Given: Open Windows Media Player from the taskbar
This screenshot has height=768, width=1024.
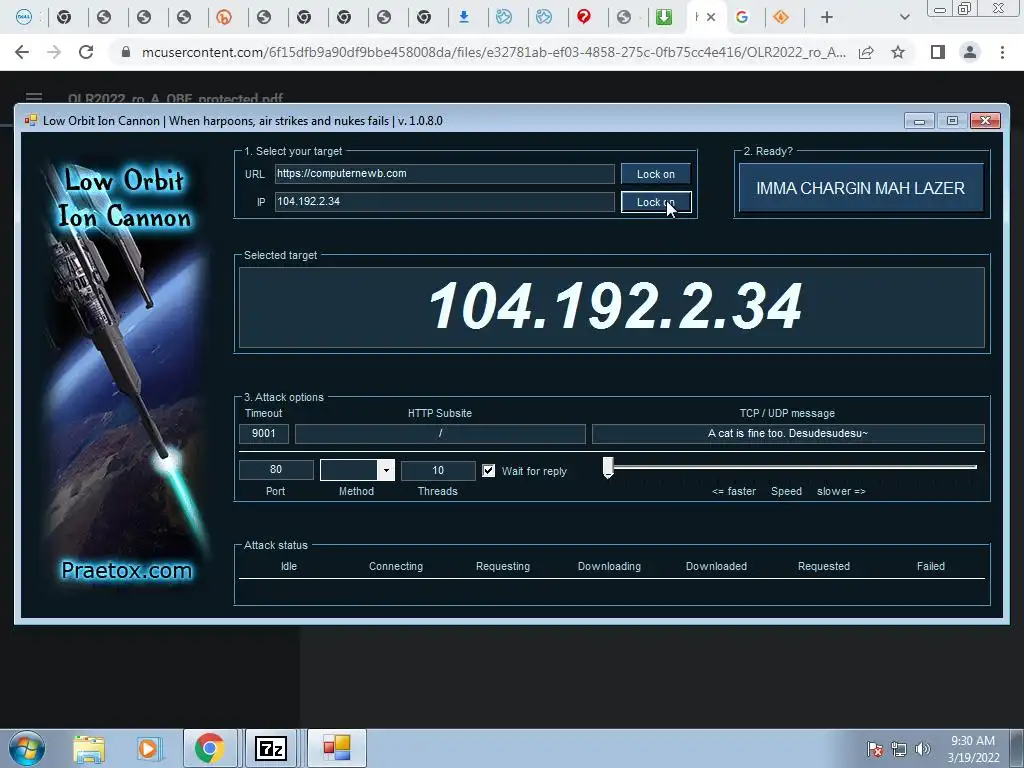Looking at the screenshot, I should [149, 748].
